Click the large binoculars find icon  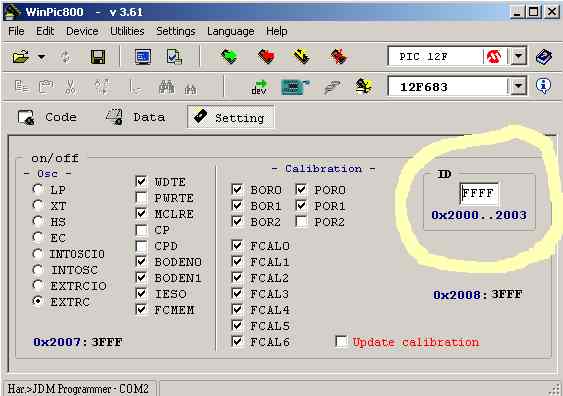pyautogui.click(x=167, y=87)
